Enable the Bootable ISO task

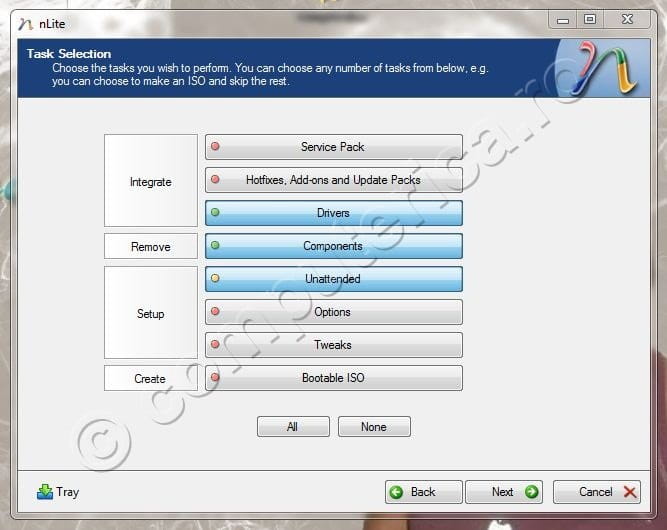point(334,378)
